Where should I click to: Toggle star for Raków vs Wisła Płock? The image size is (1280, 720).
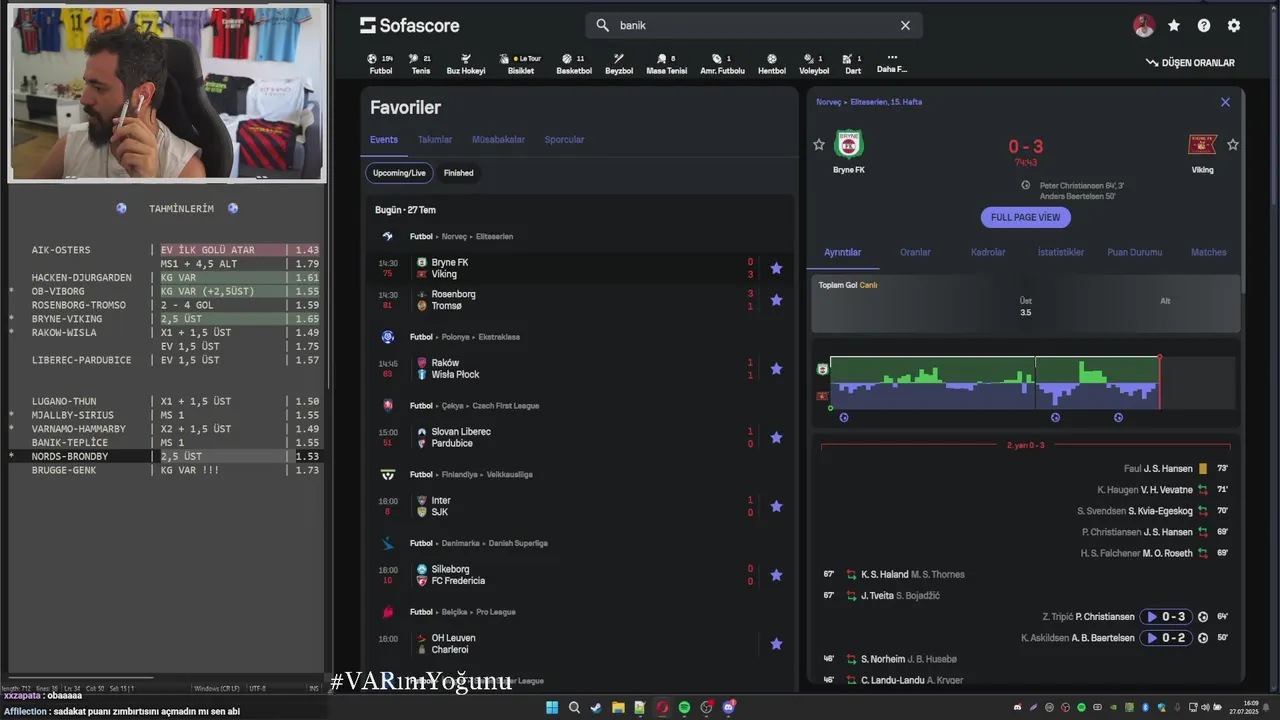click(x=776, y=369)
